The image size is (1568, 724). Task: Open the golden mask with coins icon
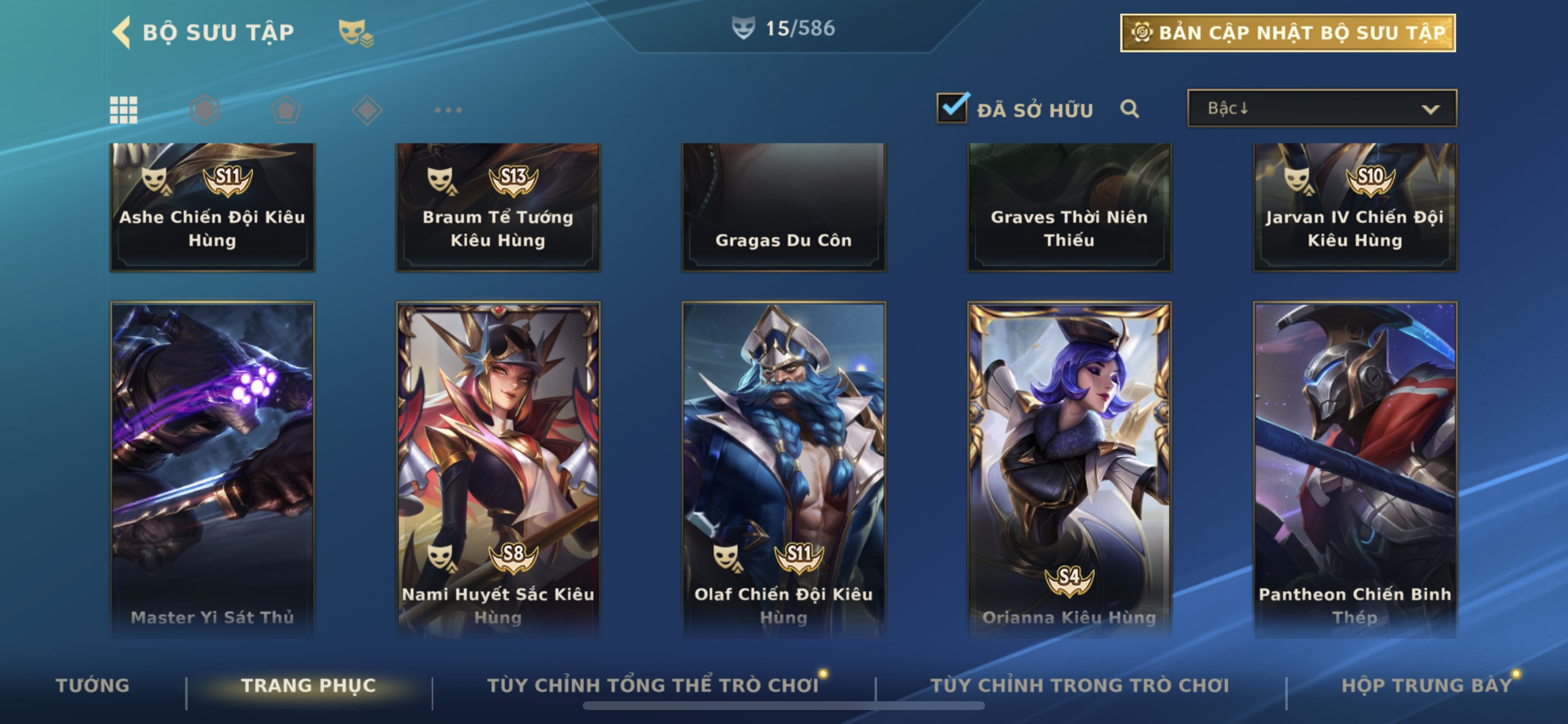(355, 32)
